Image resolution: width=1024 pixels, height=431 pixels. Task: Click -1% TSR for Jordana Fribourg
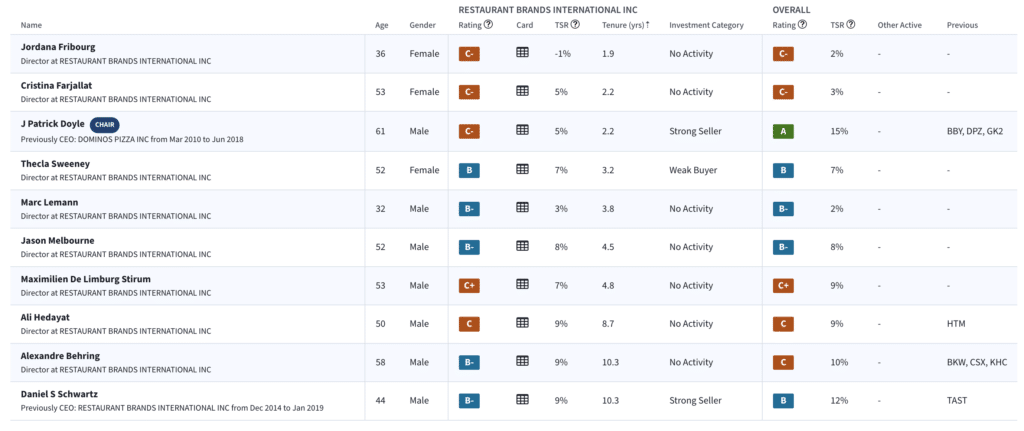click(x=562, y=54)
